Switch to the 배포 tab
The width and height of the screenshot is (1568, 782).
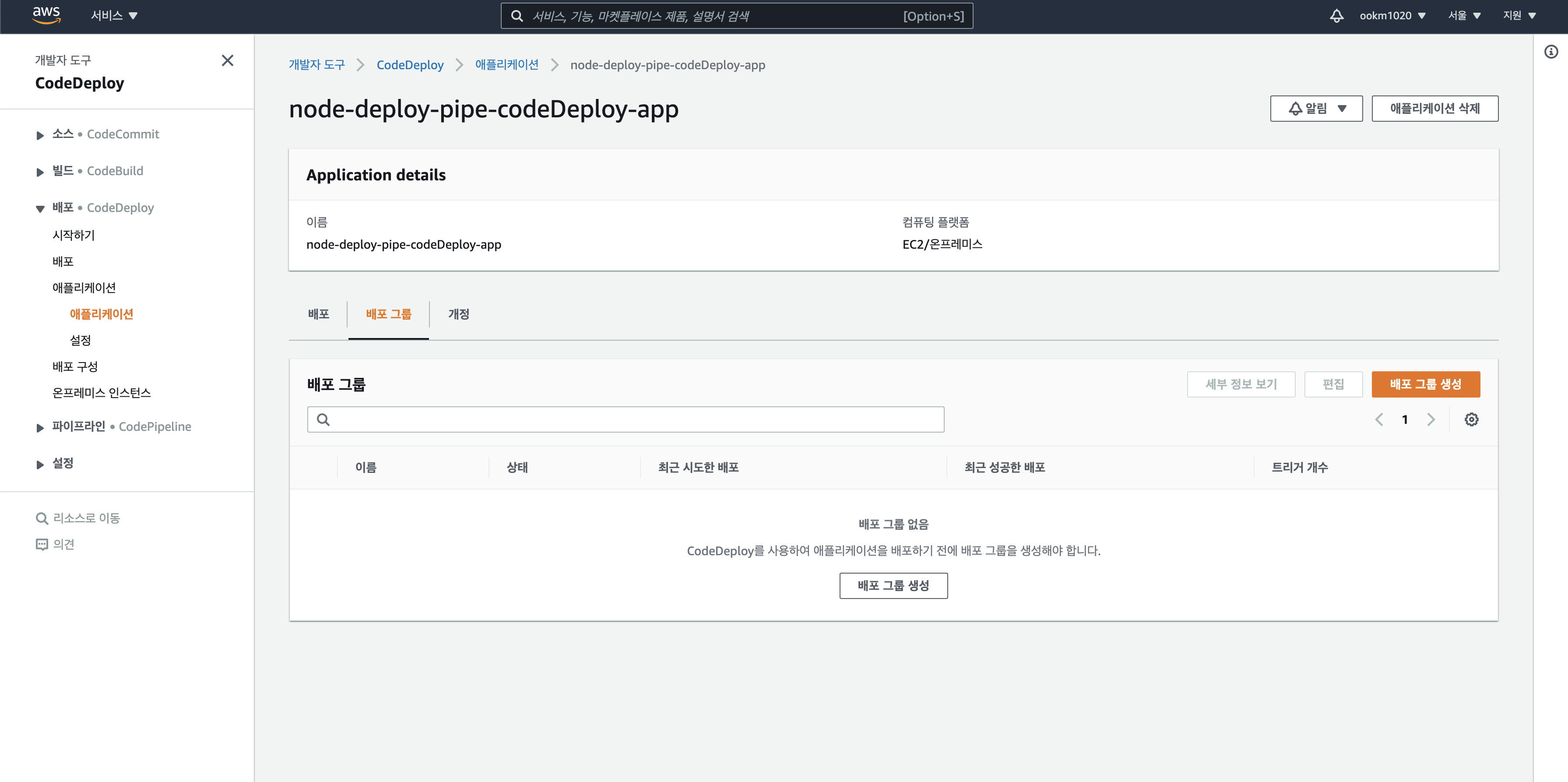[318, 314]
